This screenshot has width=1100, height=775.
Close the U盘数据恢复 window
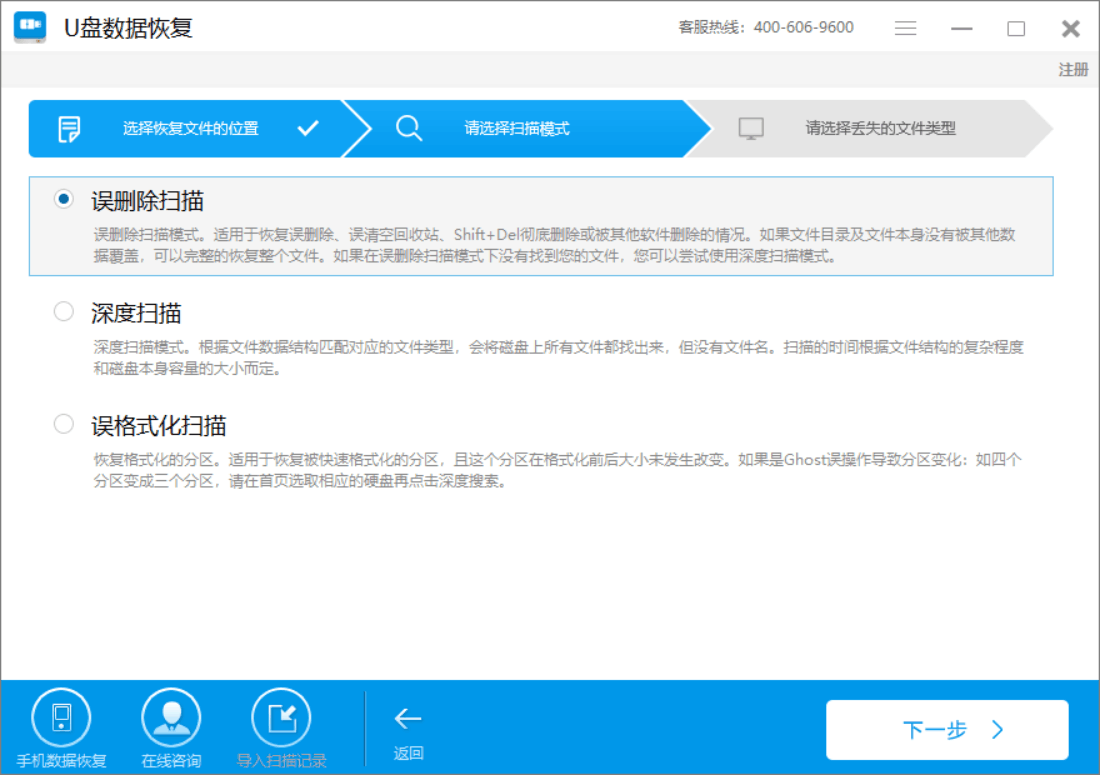1071,28
